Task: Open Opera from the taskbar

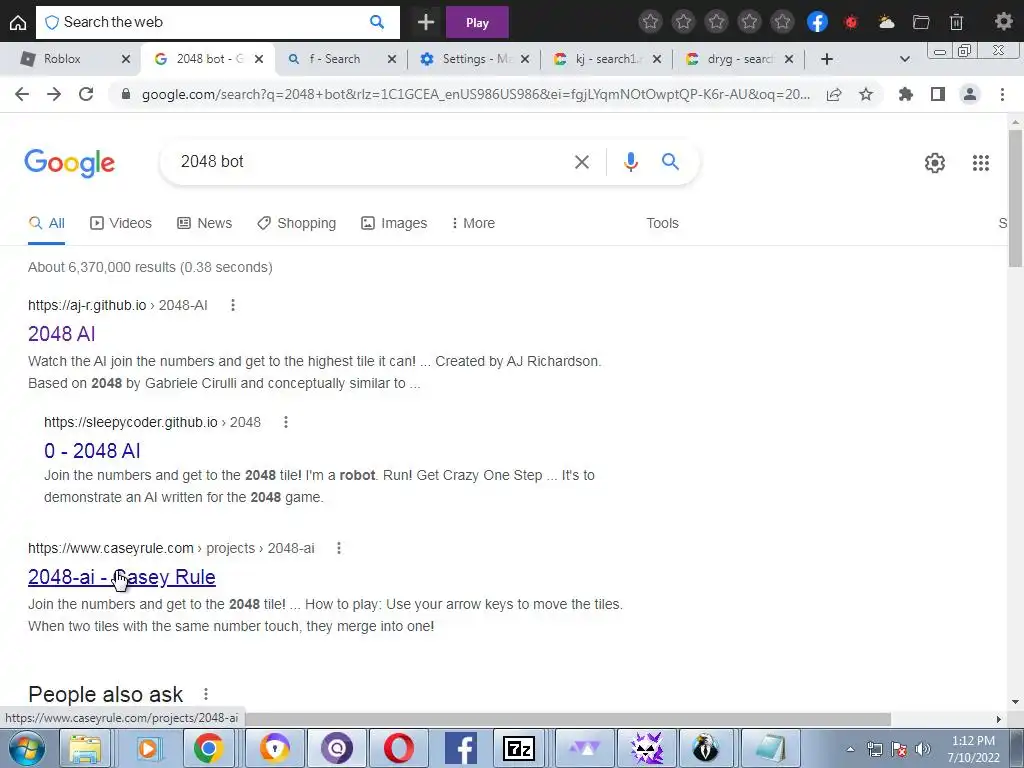Action: pyautogui.click(x=398, y=748)
